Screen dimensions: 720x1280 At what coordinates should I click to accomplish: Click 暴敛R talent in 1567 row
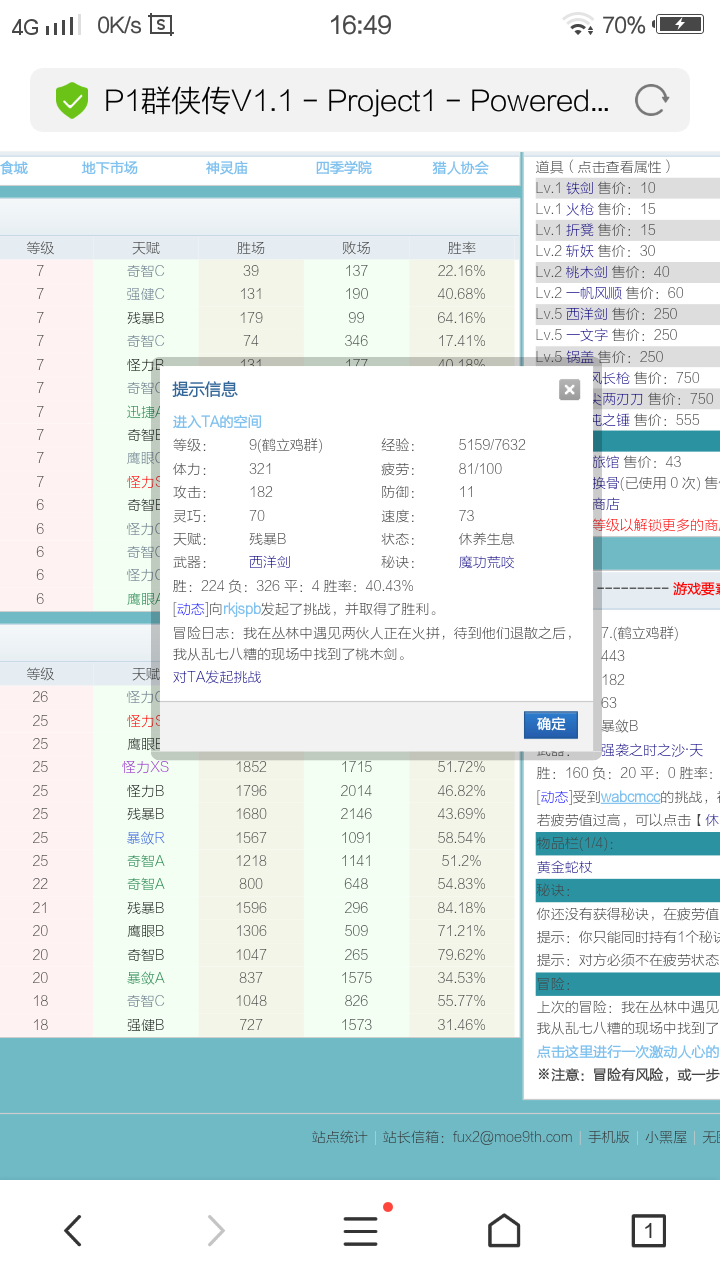(146, 837)
